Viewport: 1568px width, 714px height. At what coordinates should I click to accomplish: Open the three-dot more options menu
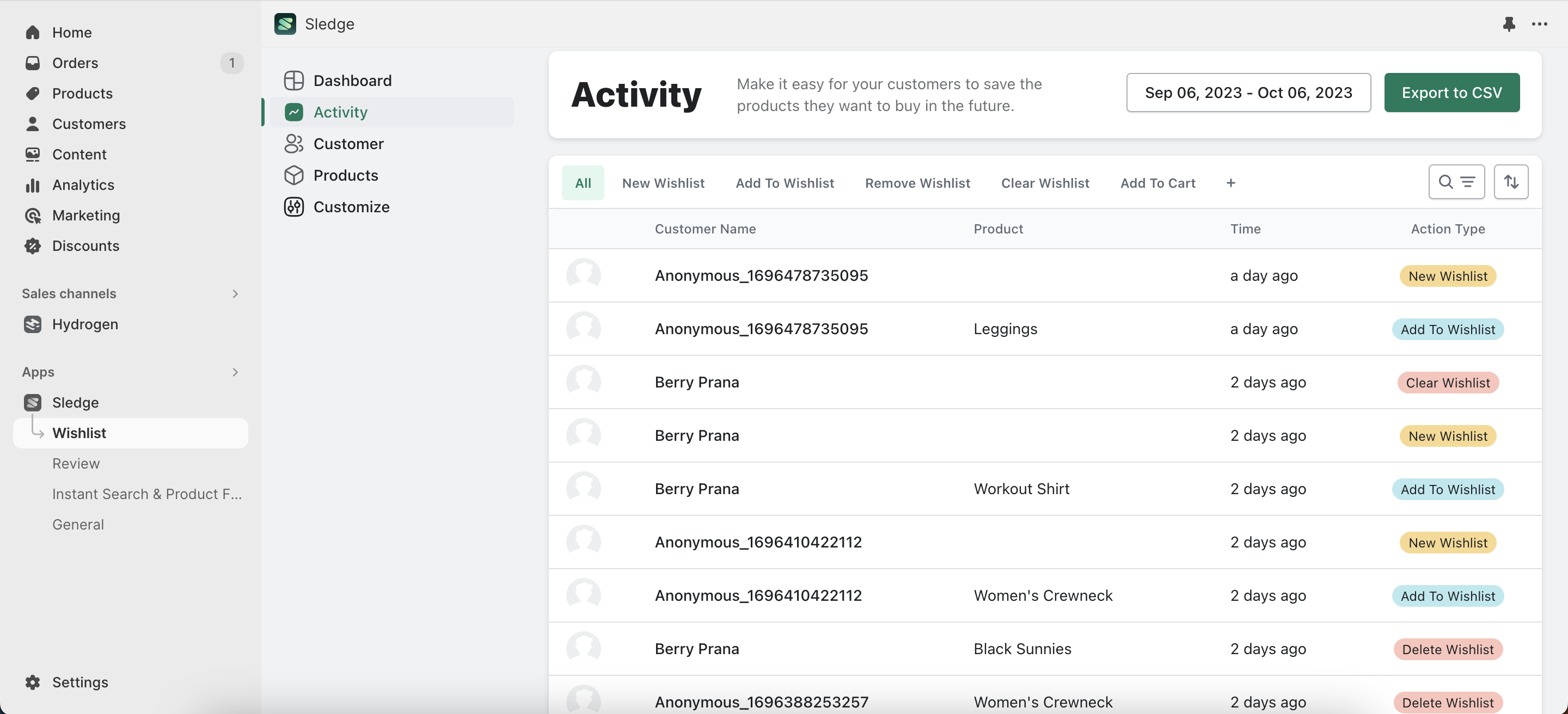click(x=1539, y=24)
